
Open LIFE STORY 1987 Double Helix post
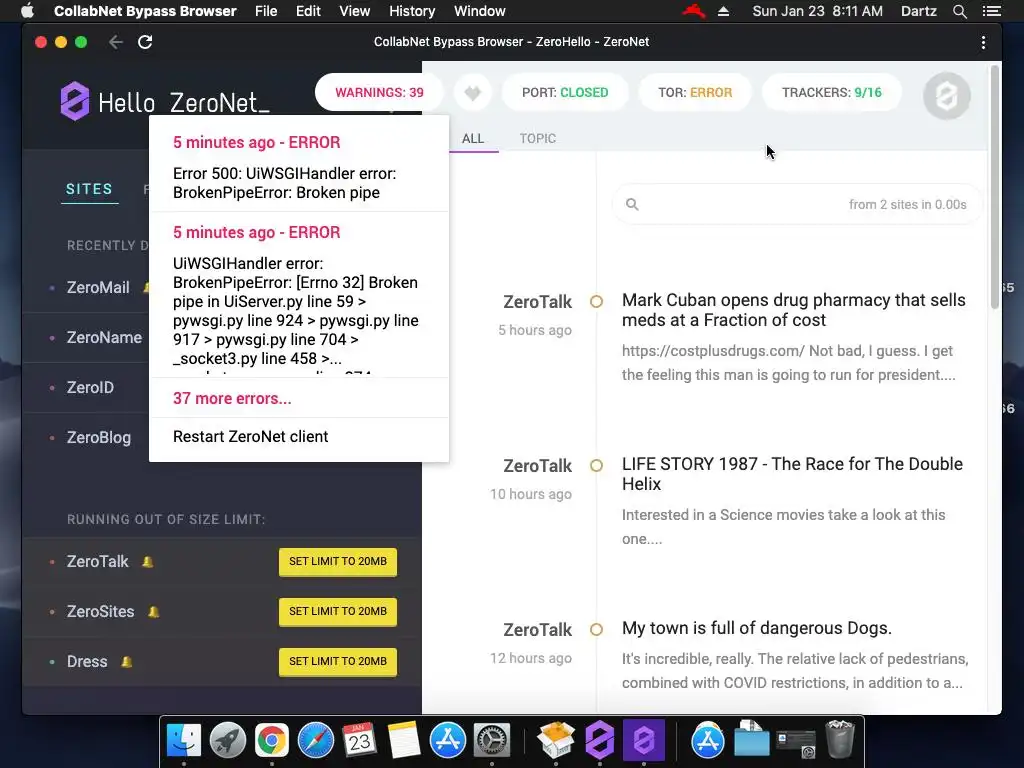pyautogui.click(x=792, y=474)
